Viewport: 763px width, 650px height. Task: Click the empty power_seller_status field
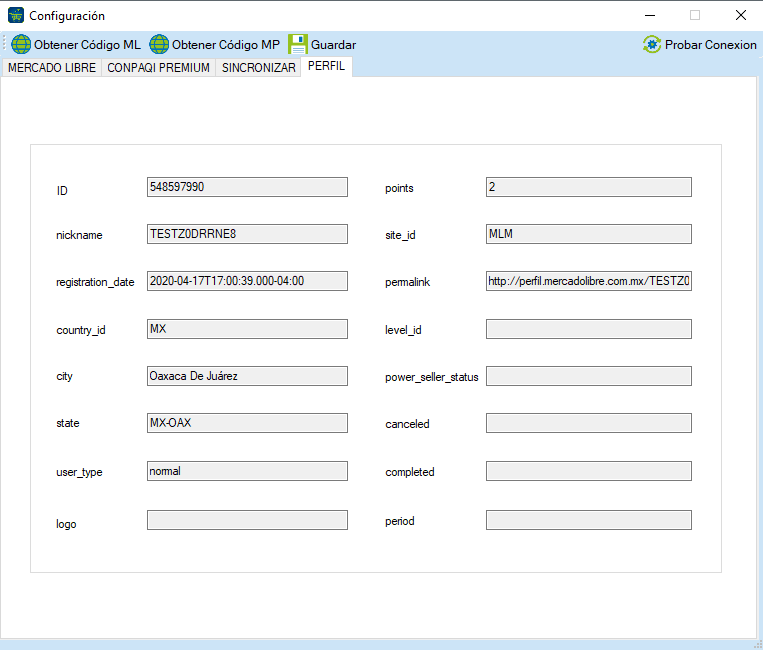589,376
